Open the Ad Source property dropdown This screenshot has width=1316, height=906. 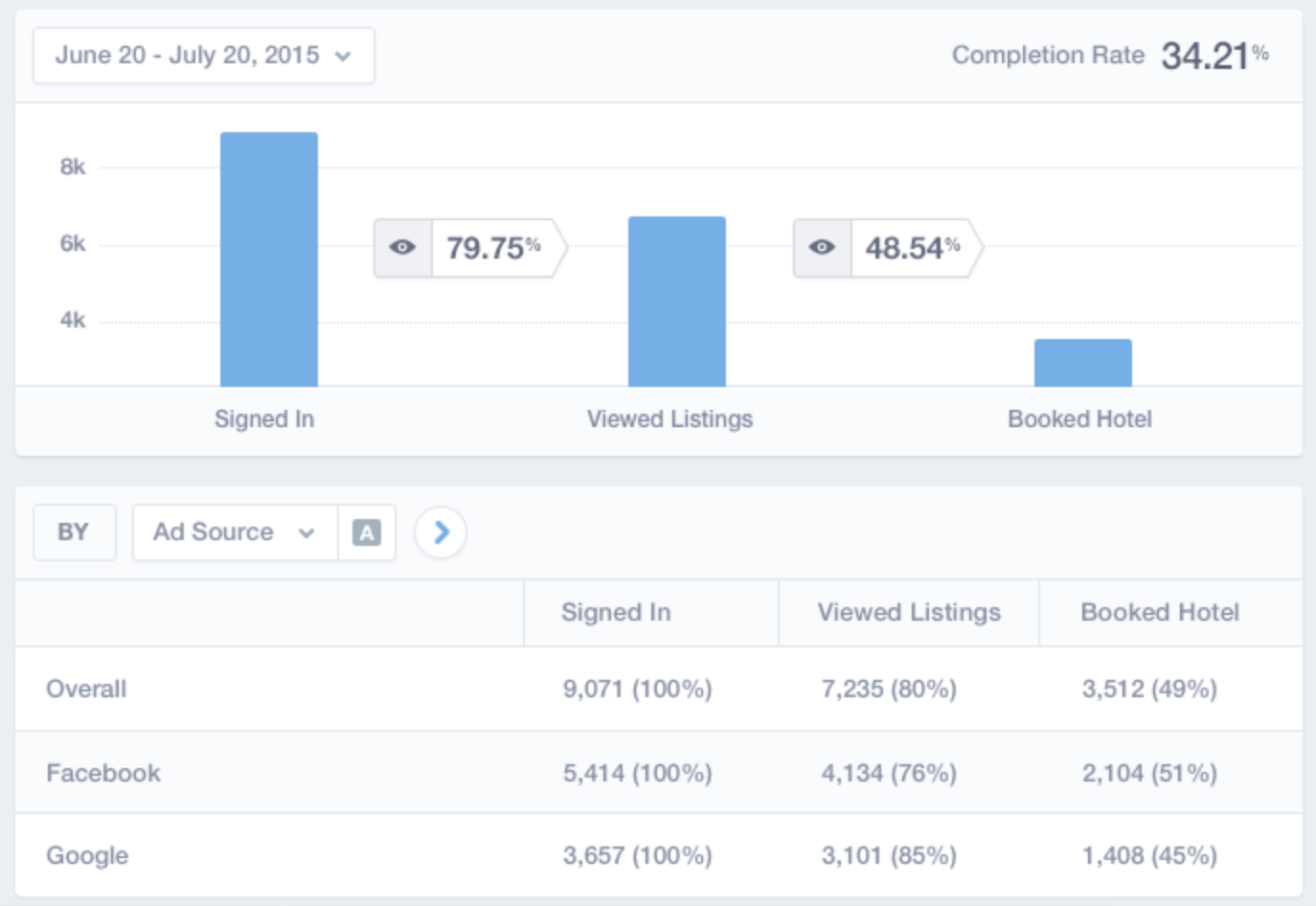(x=235, y=532)
